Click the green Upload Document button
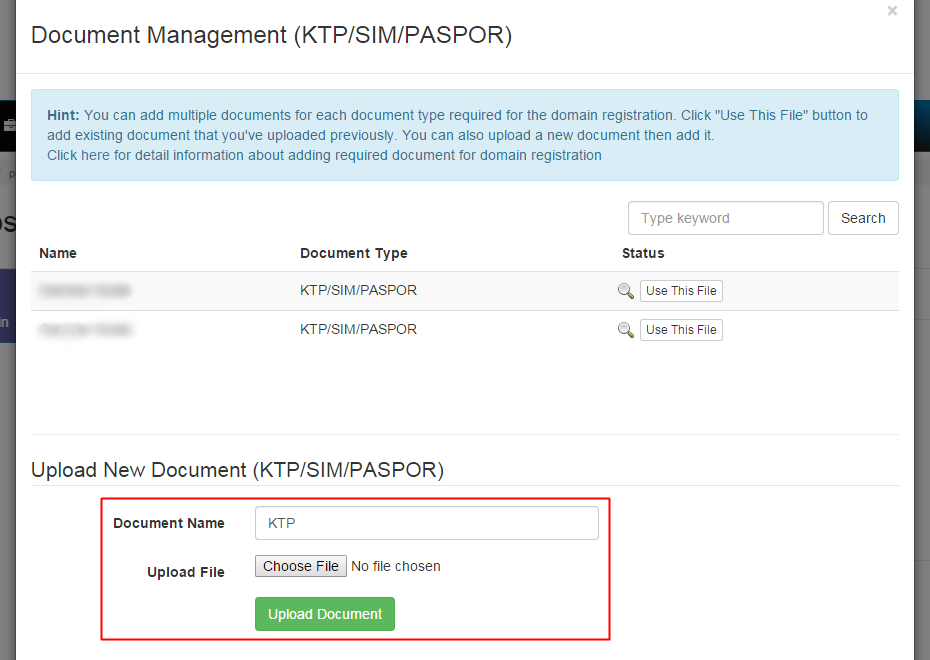Viewport: 930px width, 660px height. pyautogui.click(x=324, y=613)
